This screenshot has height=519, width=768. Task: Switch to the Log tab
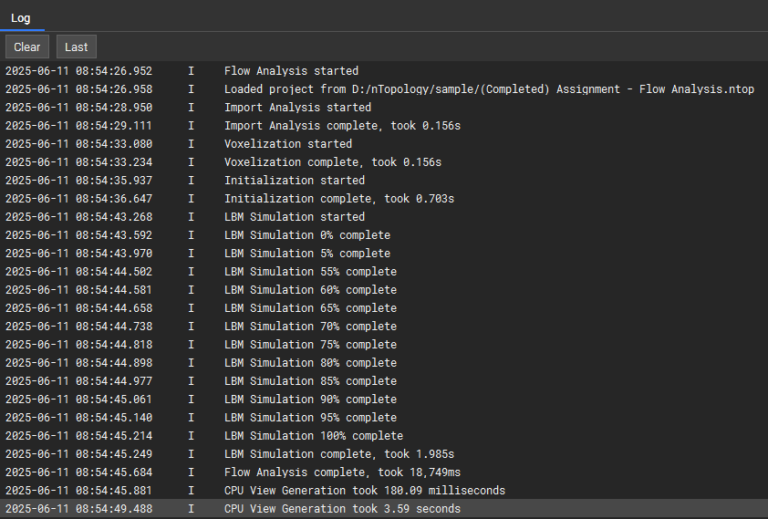[x=21, y=18]
